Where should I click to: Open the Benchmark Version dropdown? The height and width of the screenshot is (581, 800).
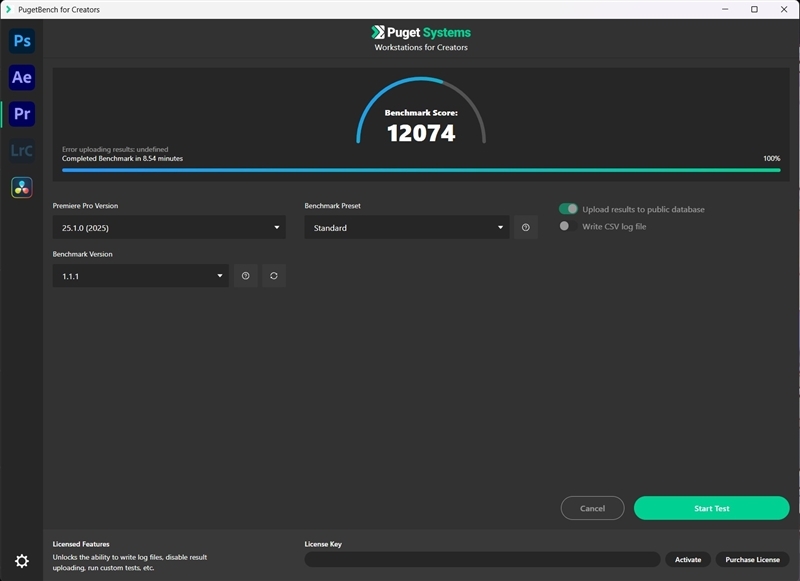(x=140, y=275)
